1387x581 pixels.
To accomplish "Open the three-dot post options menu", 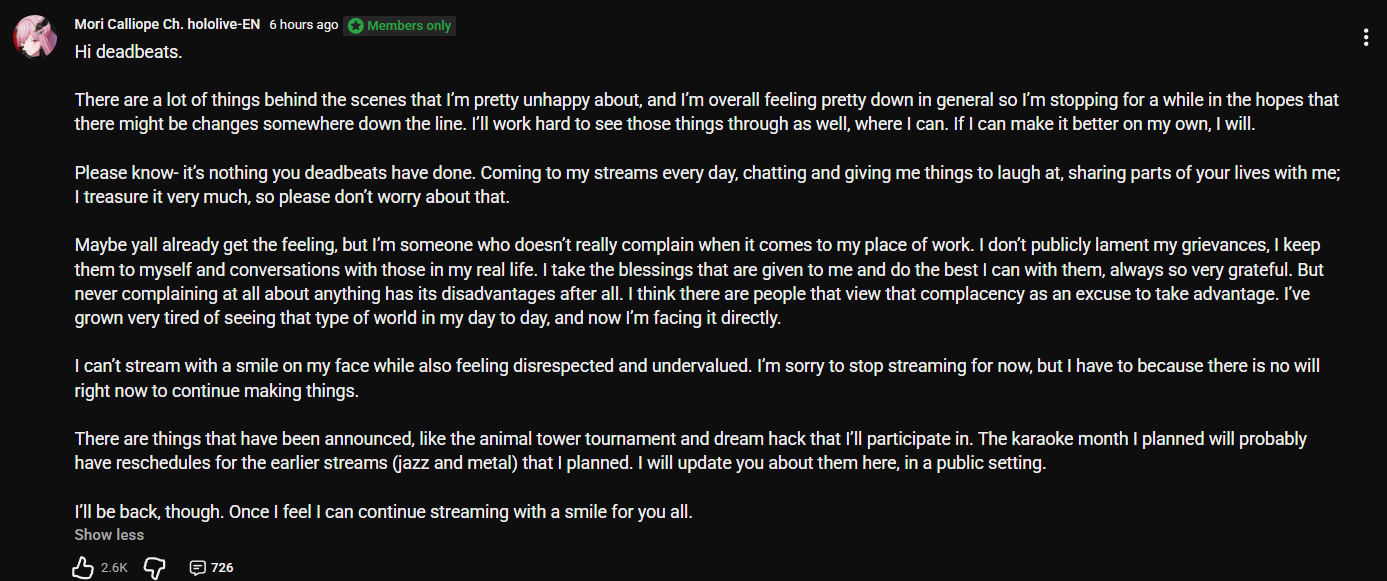I will (x=1365, y=38).
